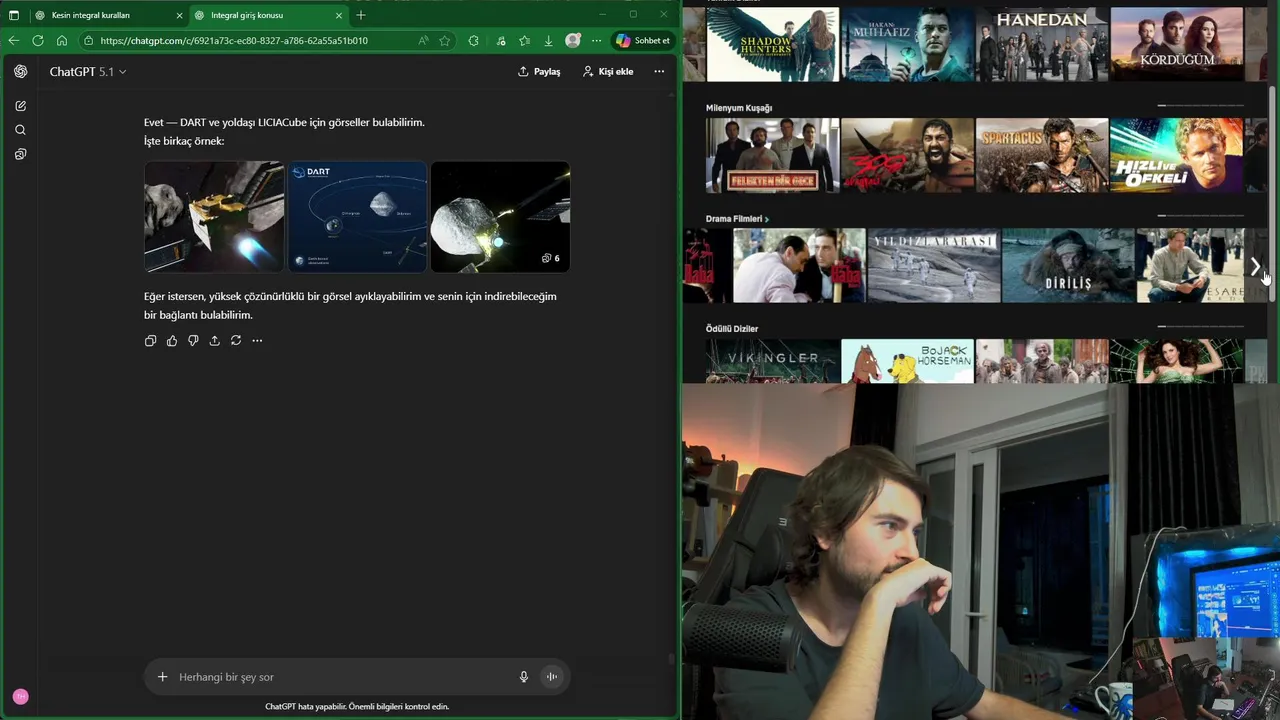
Task: Open more actions under the response
Action: tap(257, 341)
